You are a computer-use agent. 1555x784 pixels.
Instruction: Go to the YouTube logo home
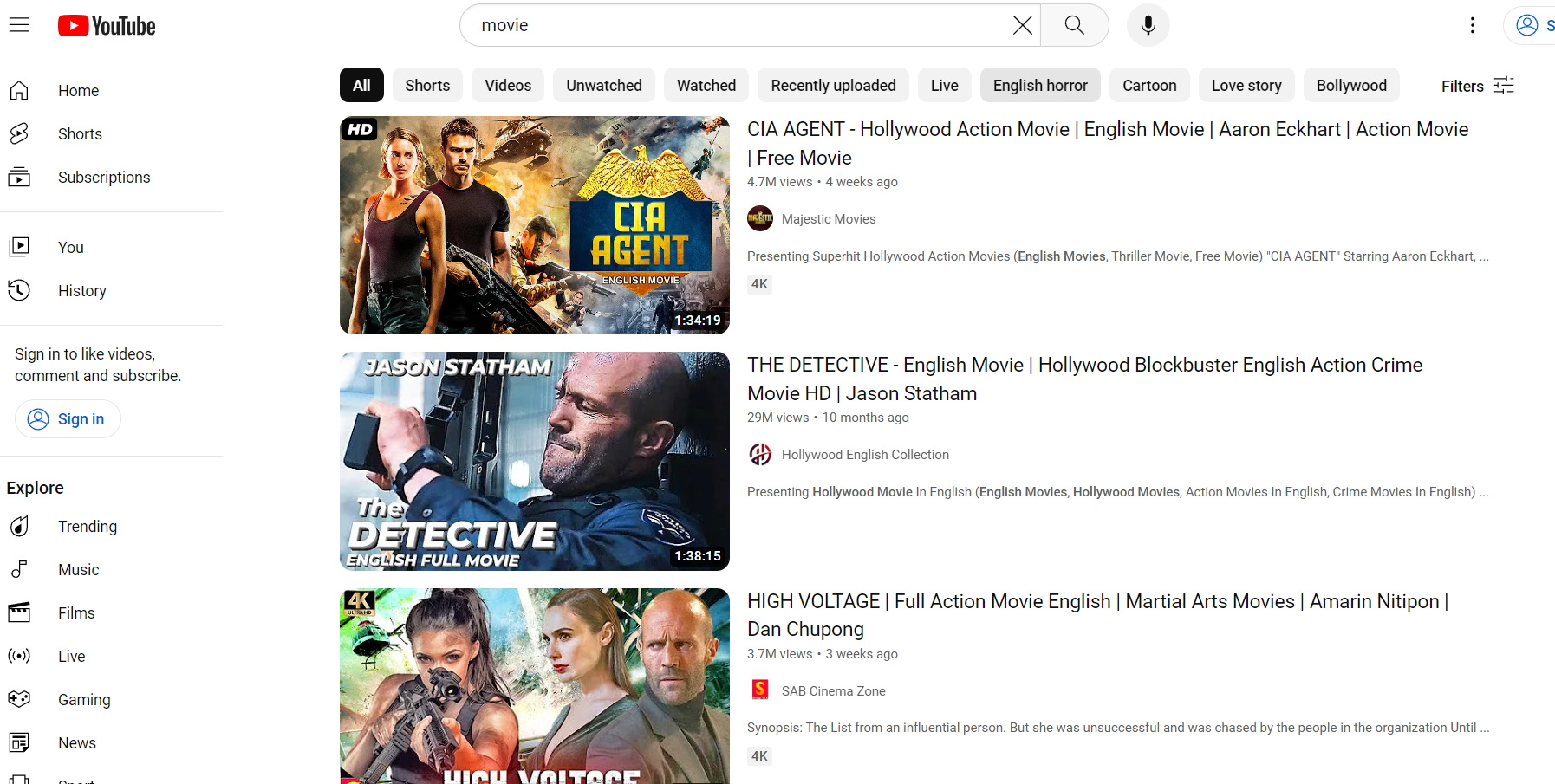coord(107,26)
